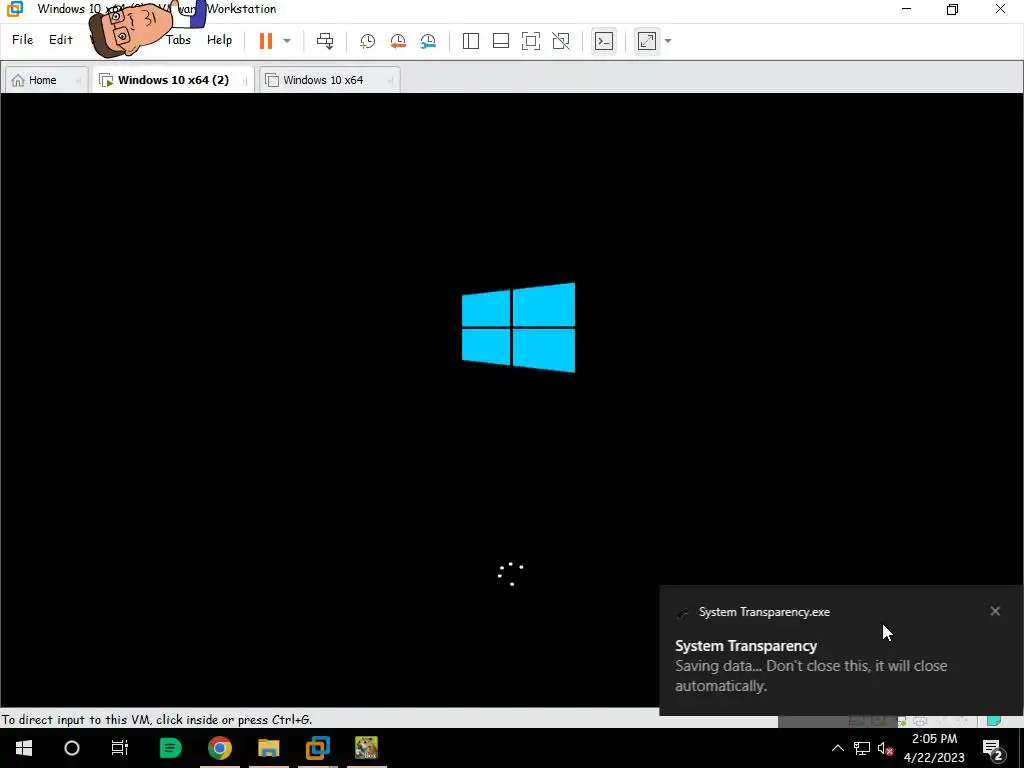Select the Windows 10 x64 (2) tab
Viewport: 1024px width, 768px height.
173,80
